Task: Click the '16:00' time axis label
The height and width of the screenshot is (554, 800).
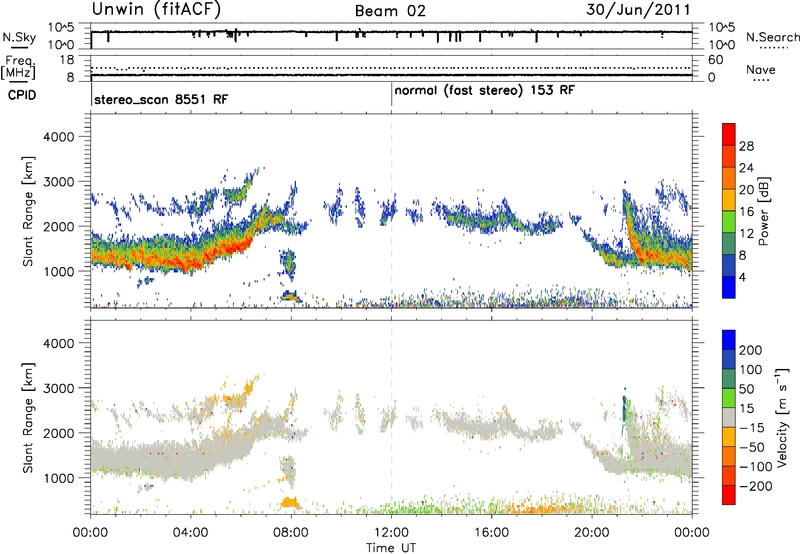Action: click(x=491, y=533)
